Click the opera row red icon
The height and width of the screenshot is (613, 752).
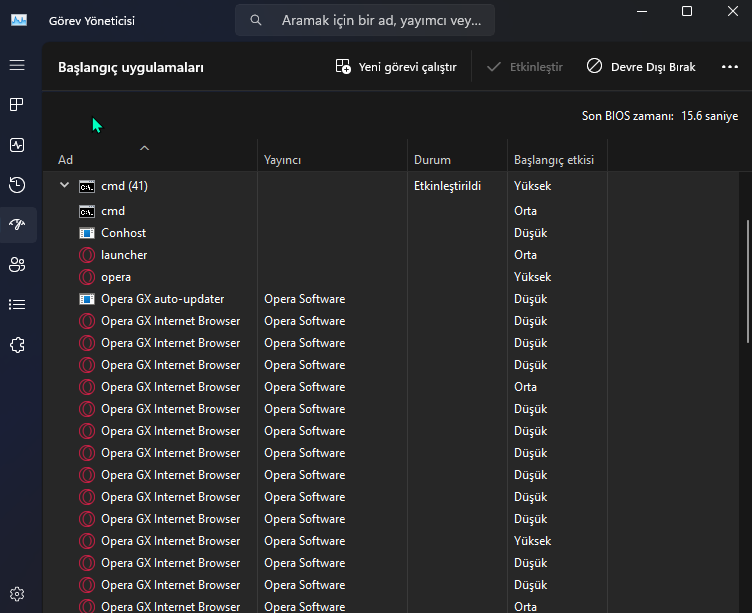[87, 277]
